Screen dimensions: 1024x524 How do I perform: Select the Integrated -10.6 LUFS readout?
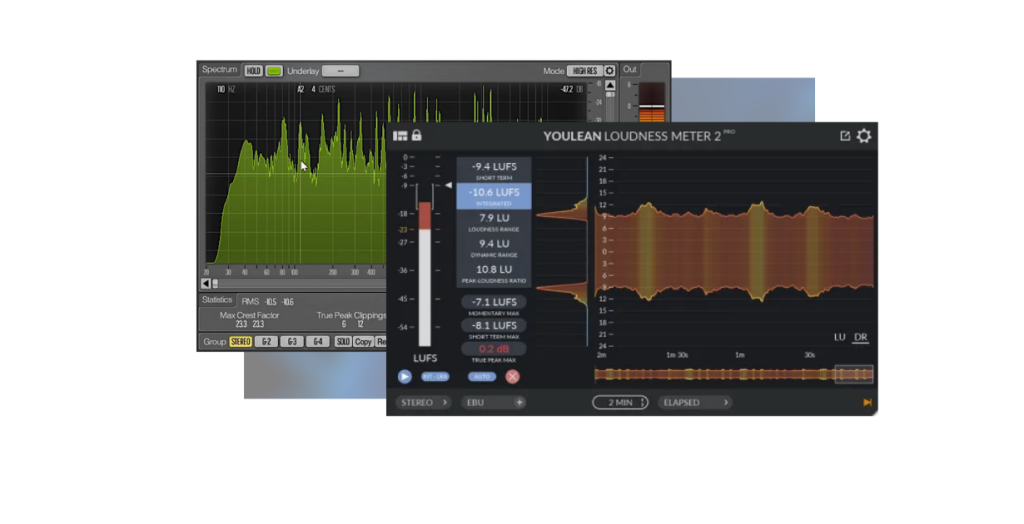[x=494, y=196]
